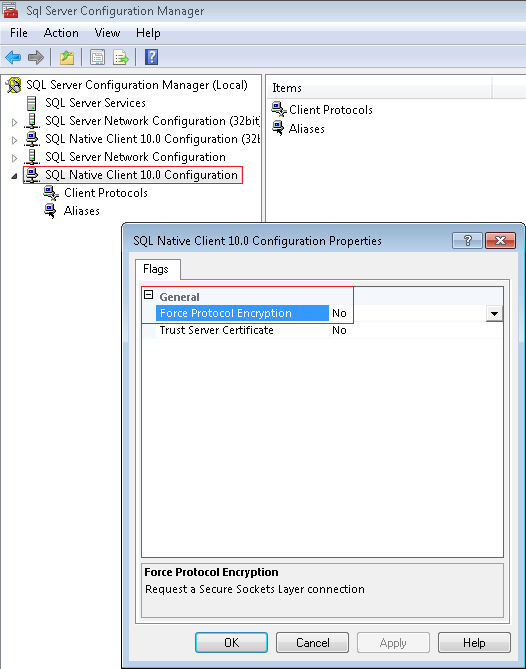
Task: Click the SQL Server Services tree icon
Action: (32, 103)
